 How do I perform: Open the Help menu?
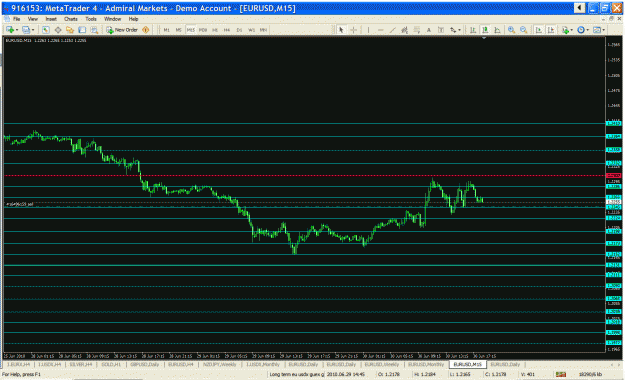coord(133,19)
